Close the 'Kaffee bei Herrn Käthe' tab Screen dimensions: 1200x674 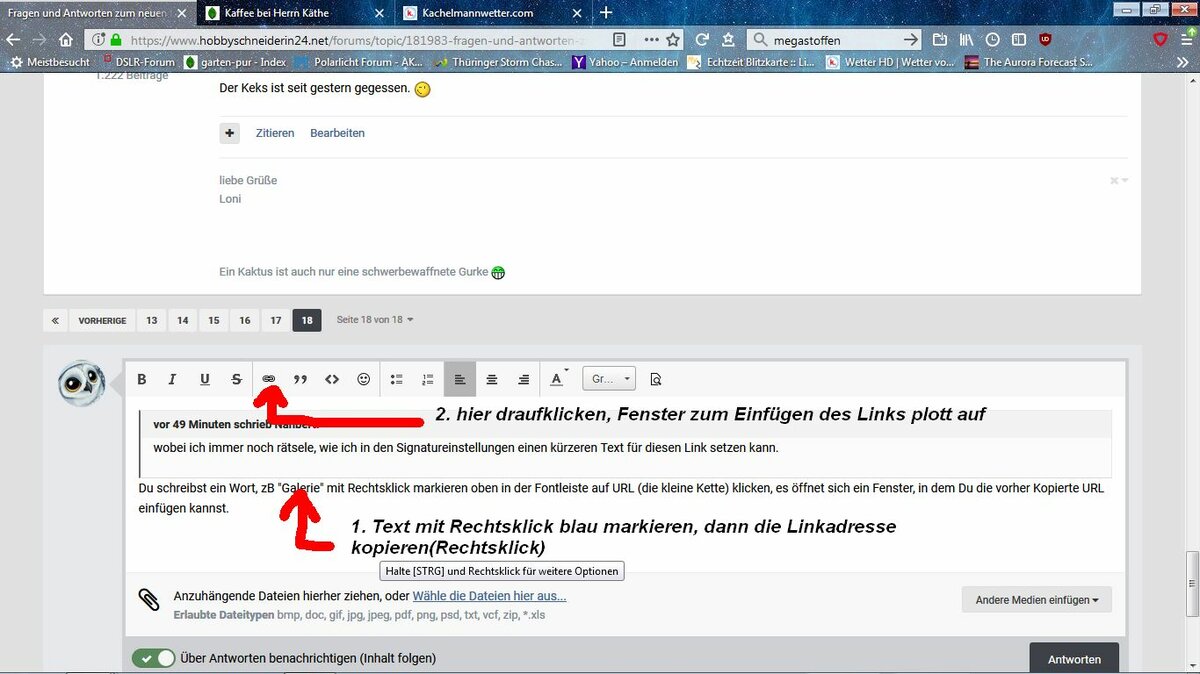click(380, 13)
